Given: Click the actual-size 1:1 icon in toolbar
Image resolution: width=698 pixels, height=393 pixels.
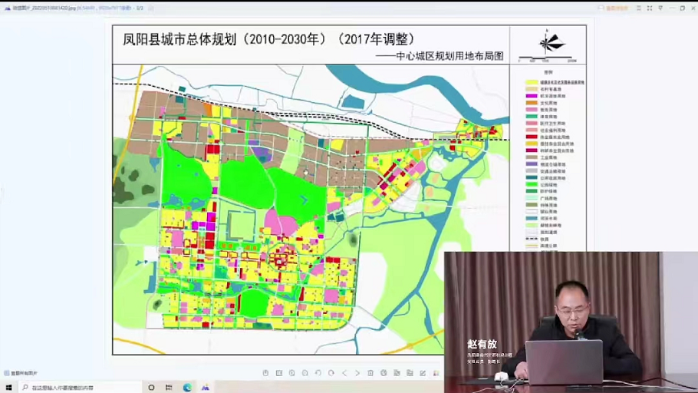Looking at the screenshot, I should (x=279, y=373).
